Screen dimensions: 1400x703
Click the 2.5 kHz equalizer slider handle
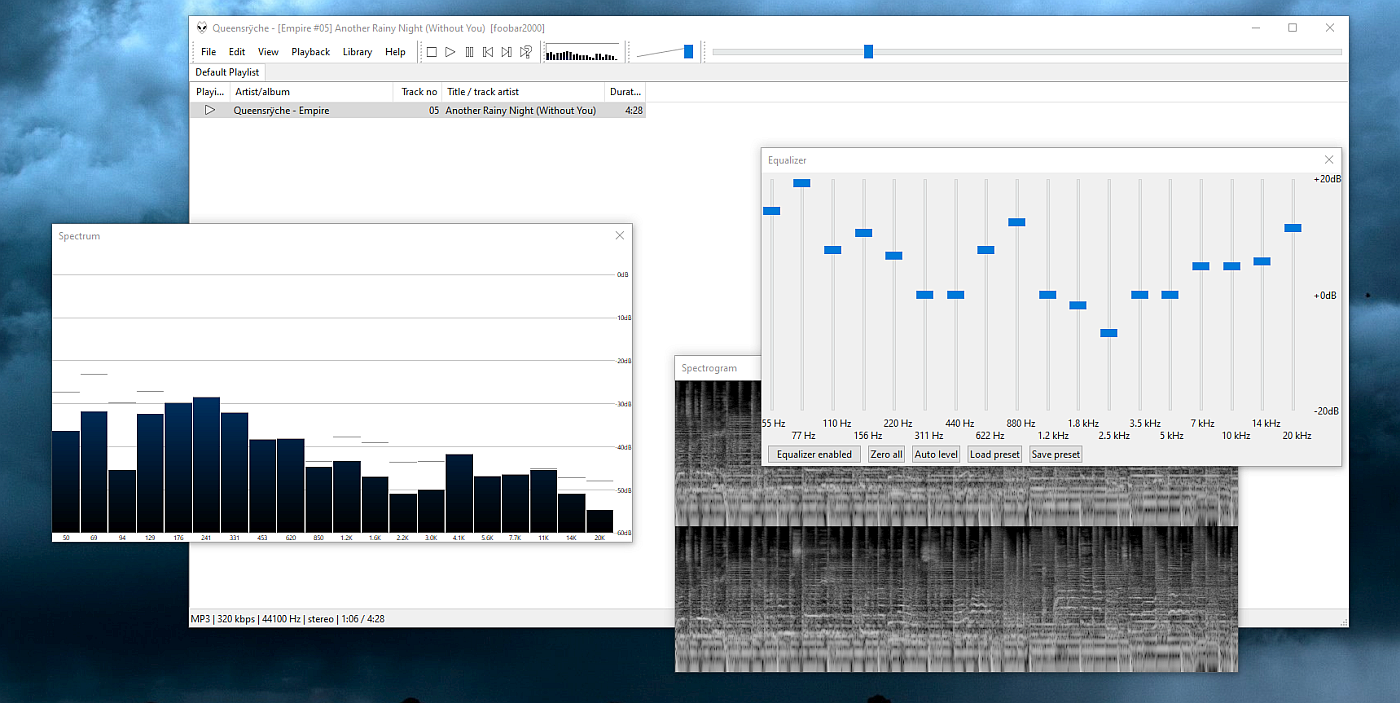coord(1109,333)
